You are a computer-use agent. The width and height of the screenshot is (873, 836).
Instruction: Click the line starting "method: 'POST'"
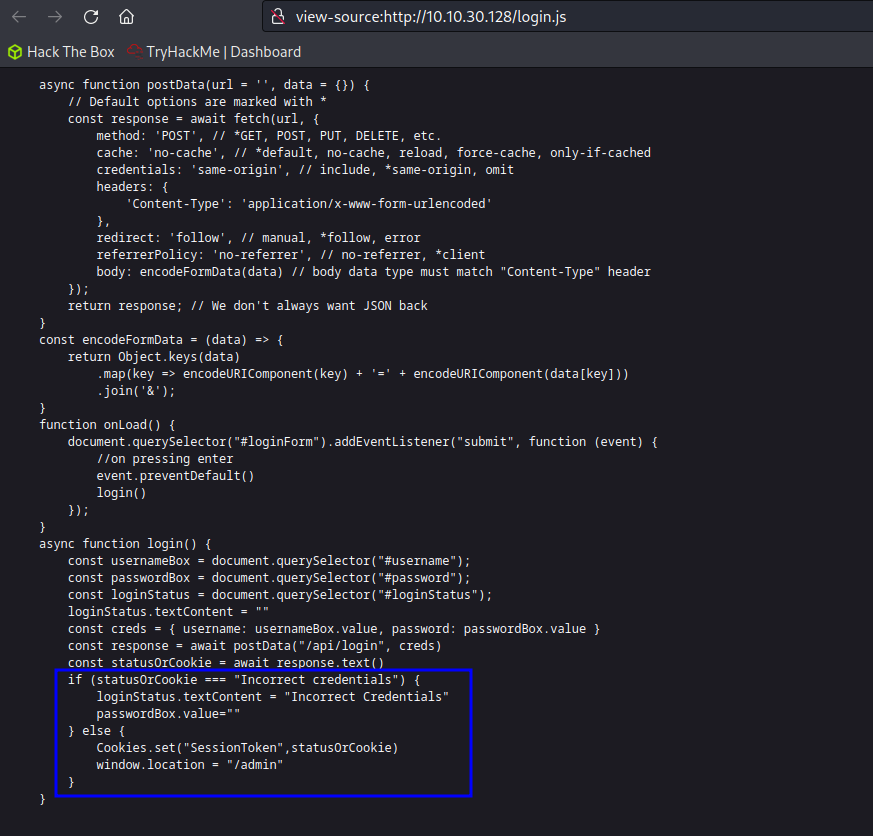[x=268, y=136]
